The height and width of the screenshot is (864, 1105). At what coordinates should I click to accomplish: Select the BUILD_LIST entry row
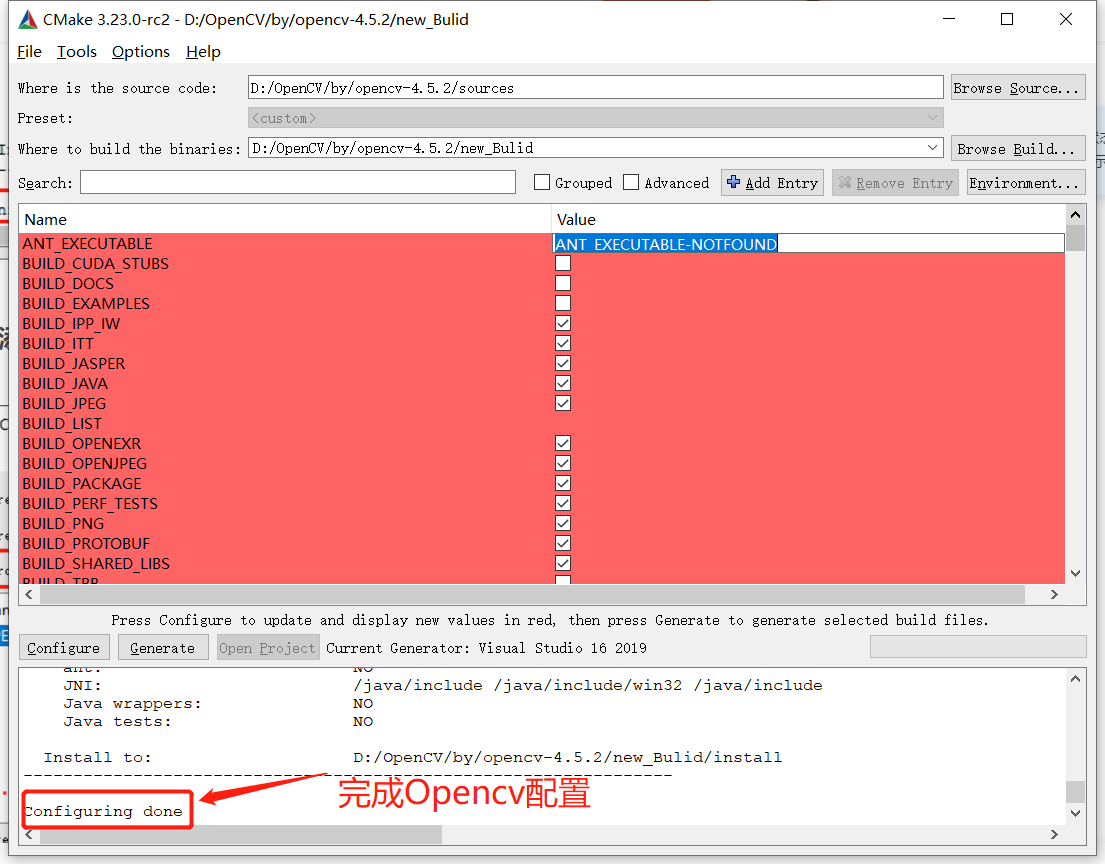click(x=542, y=424)
